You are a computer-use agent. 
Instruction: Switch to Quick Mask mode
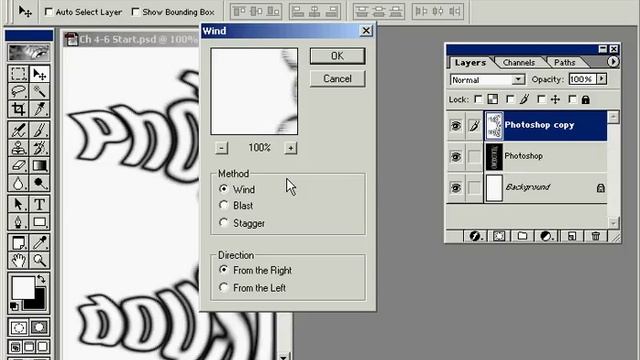pos(40,327)
